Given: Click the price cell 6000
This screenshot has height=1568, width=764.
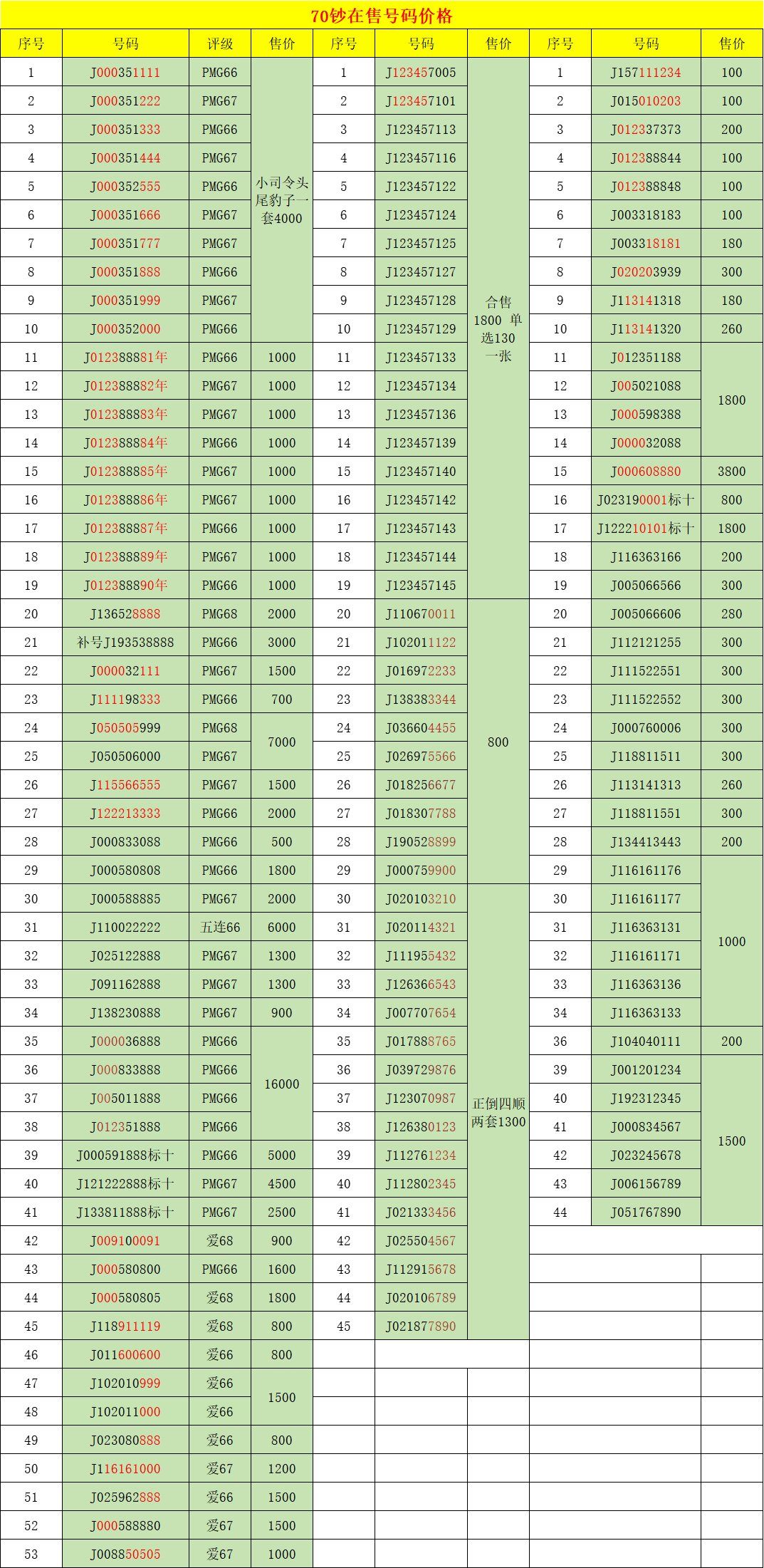Looking at the screenshot, I should [282, 928].
